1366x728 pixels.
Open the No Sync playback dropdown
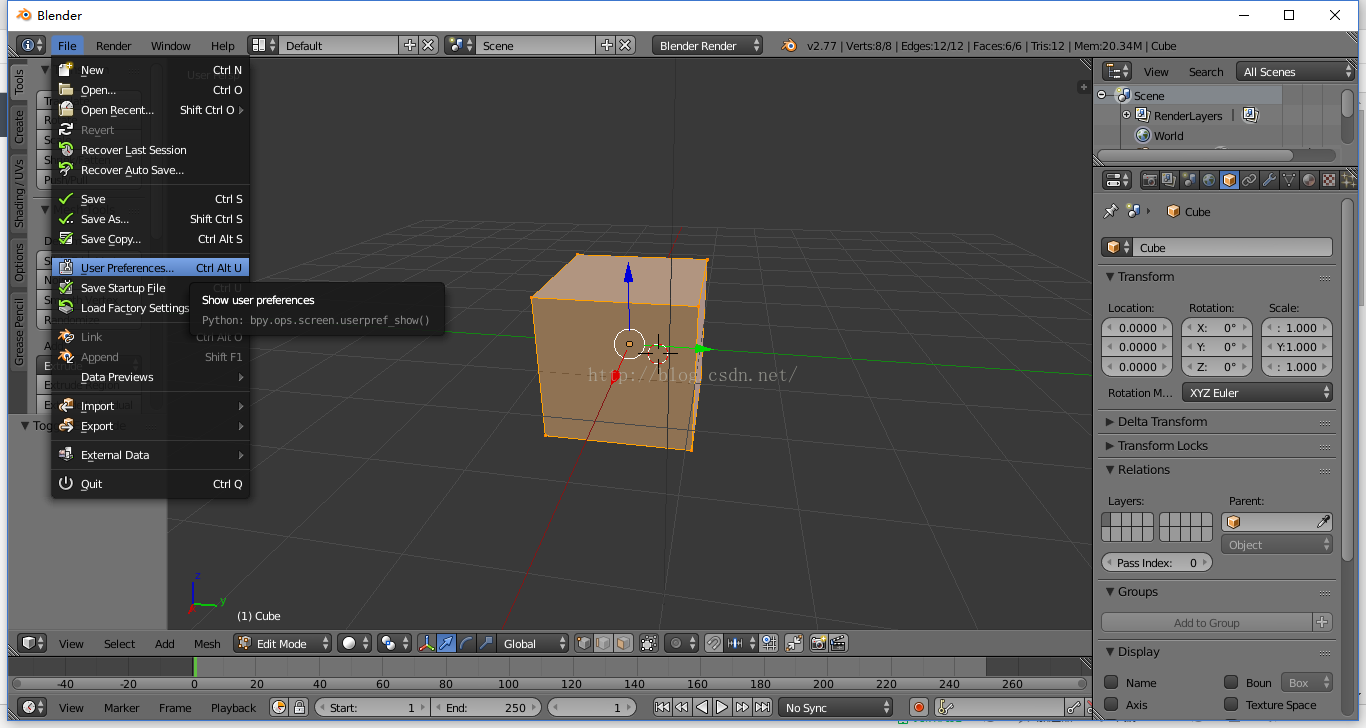tap(835, 707)
